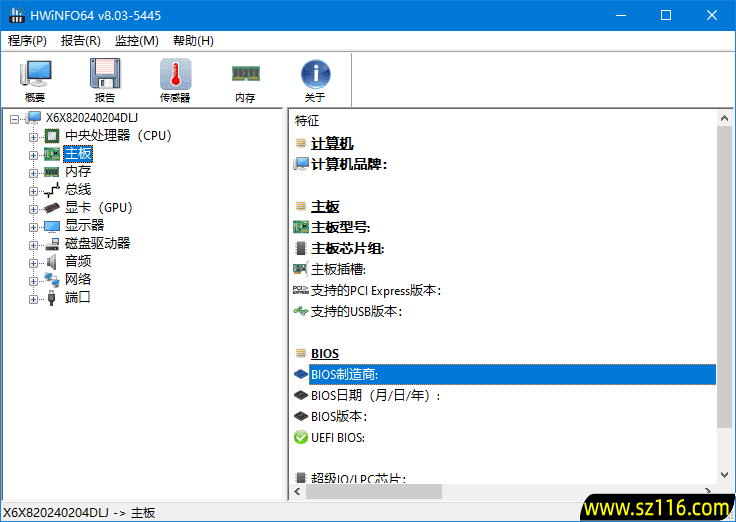Image resolution: width=736 pixels, height=522 pixels.
Task: Click the motherboard icon next to 主板
Action: [x=52, y=154]
